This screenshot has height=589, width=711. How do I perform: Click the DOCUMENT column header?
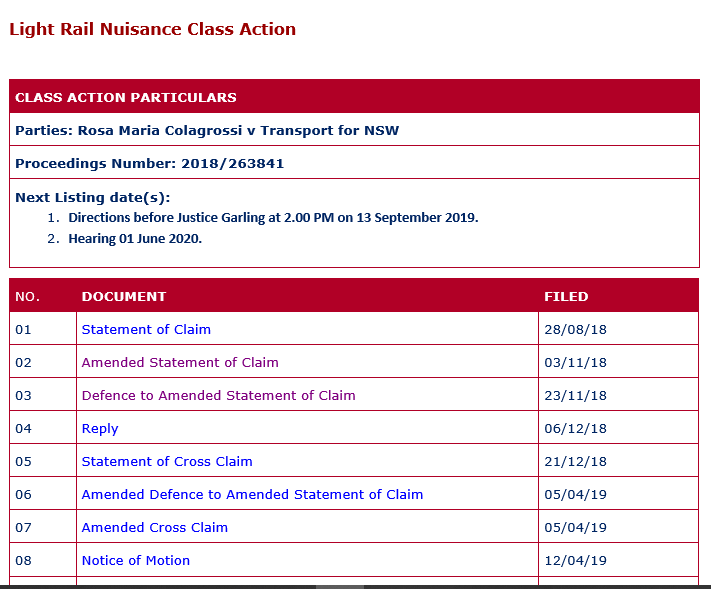[x=124, y=296]
